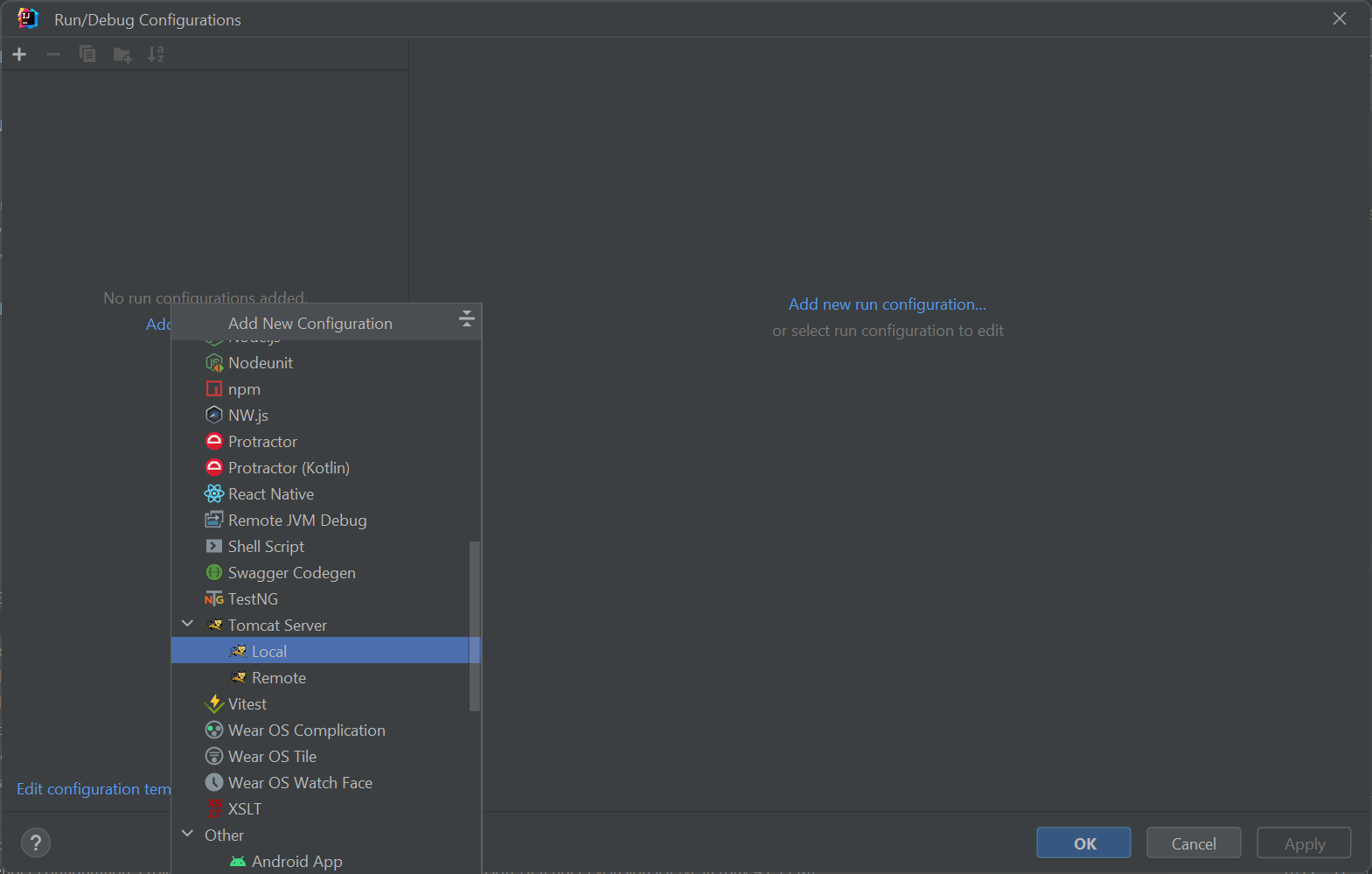1372x874 pixels.
Task: Choose the npm configuration type
Action: (320, 388)
